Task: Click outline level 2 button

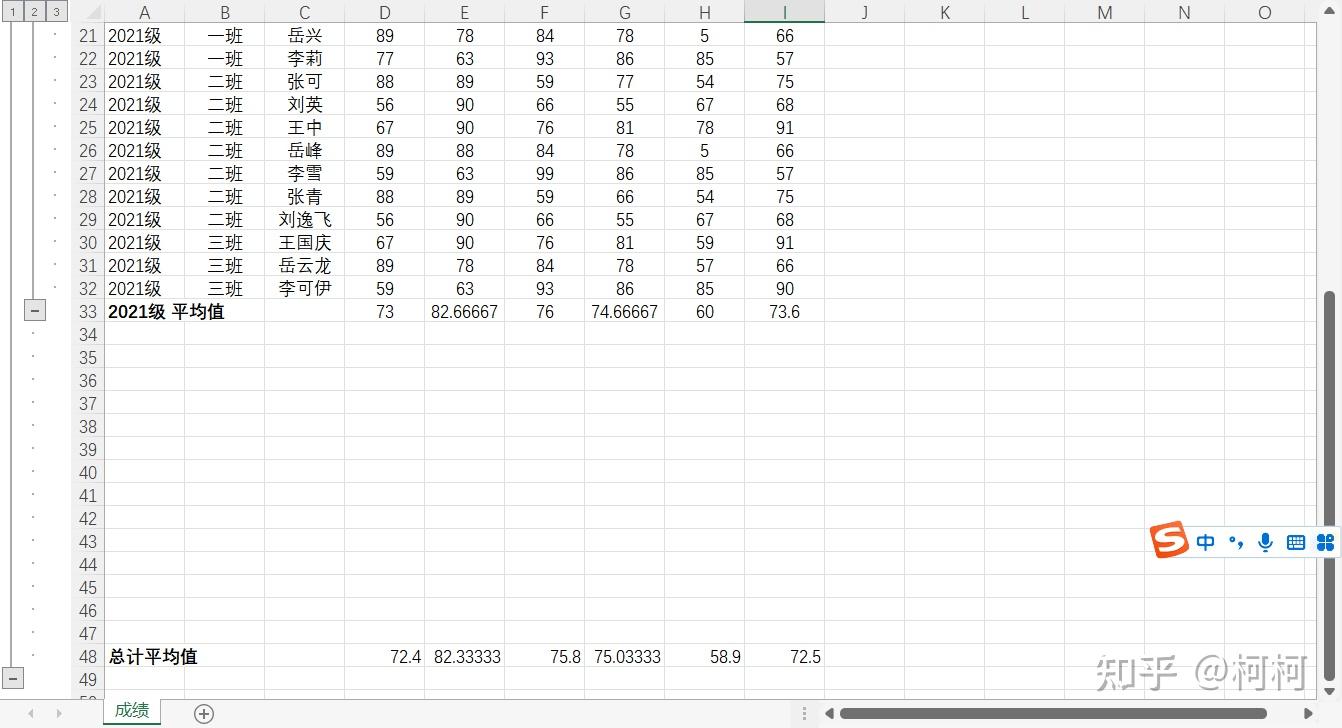Action: click(34, 12)
